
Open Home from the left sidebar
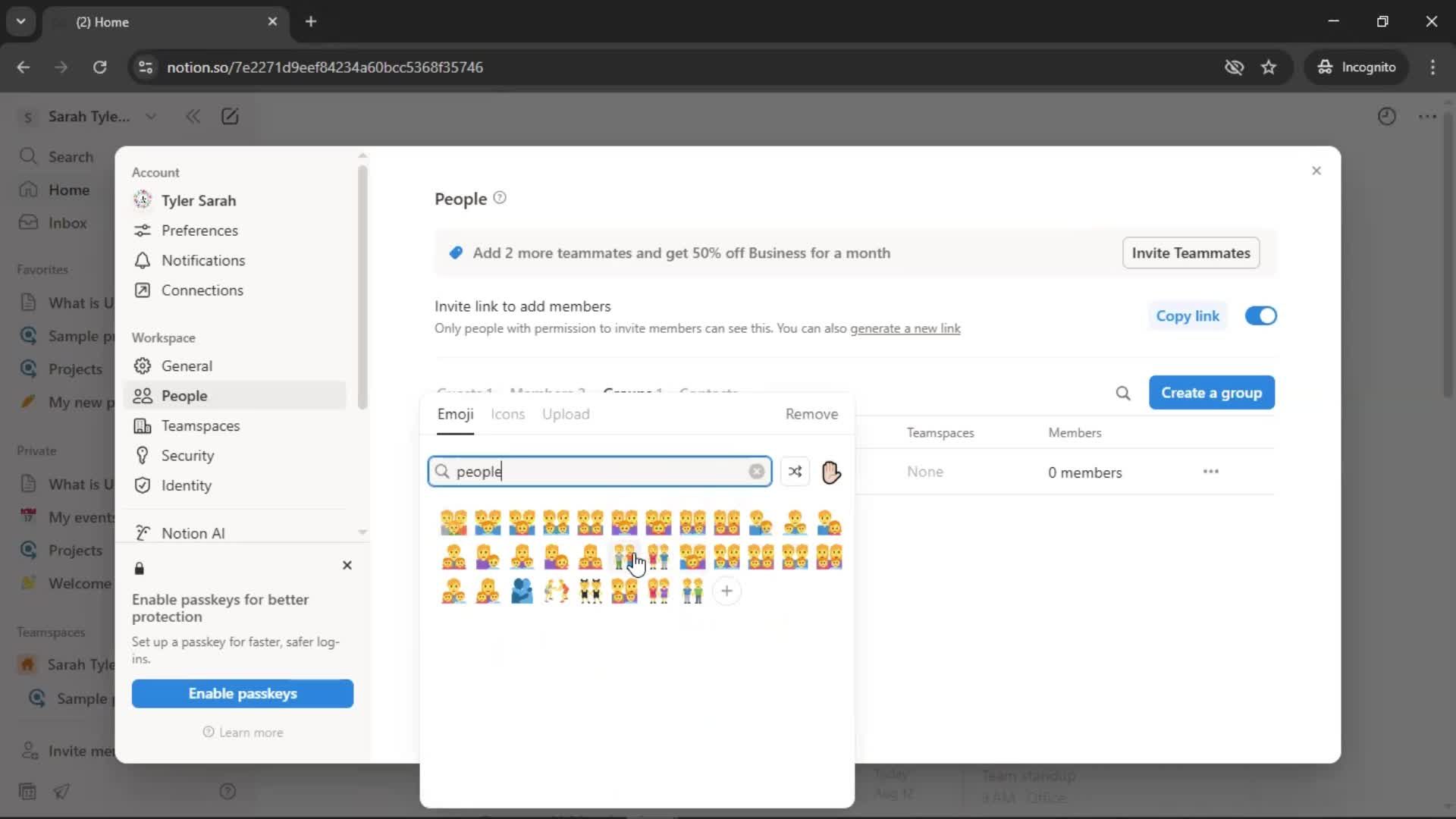coord(68,190)
